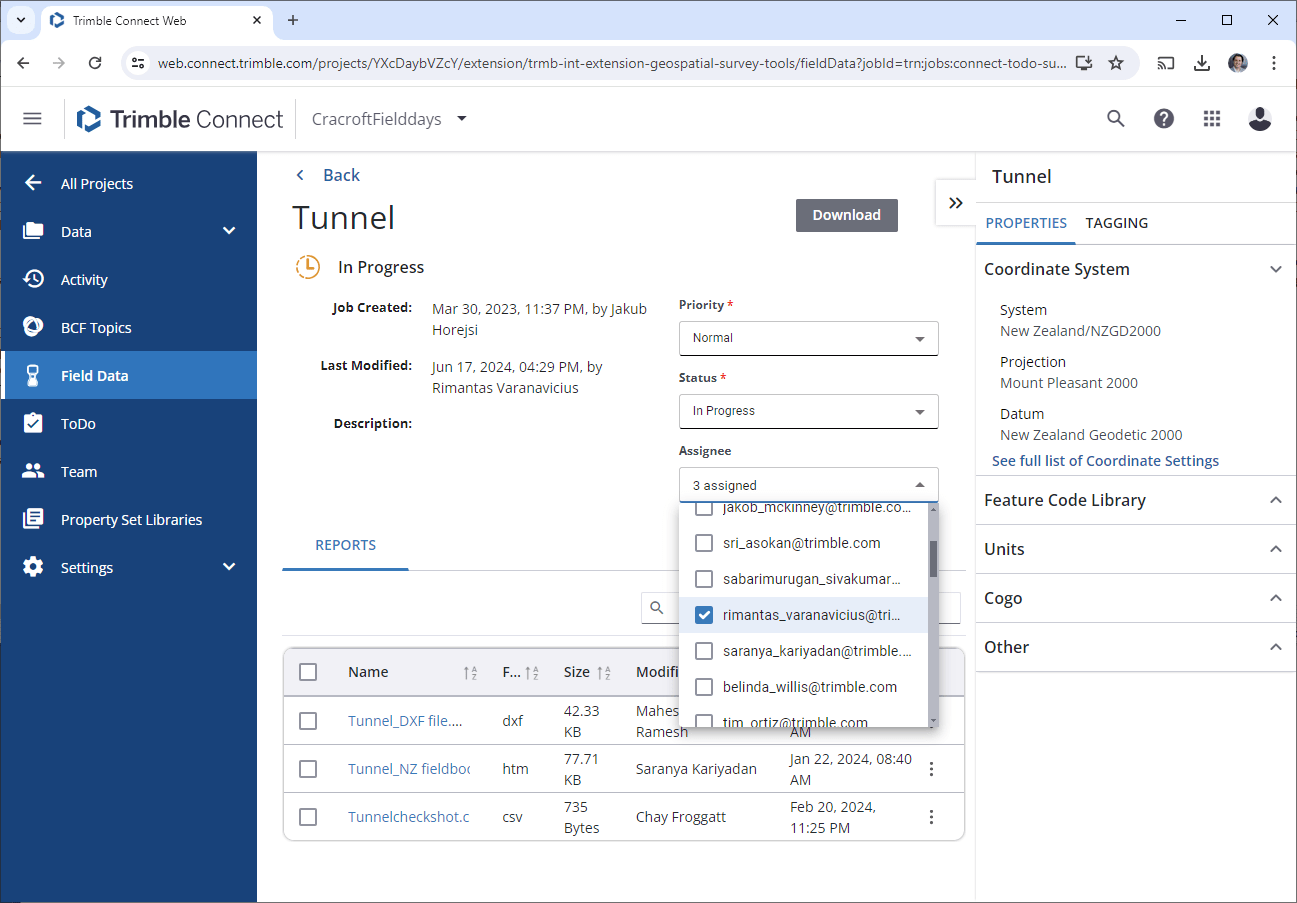Open the Status dropdown showing In Progress

click(808, 411)
